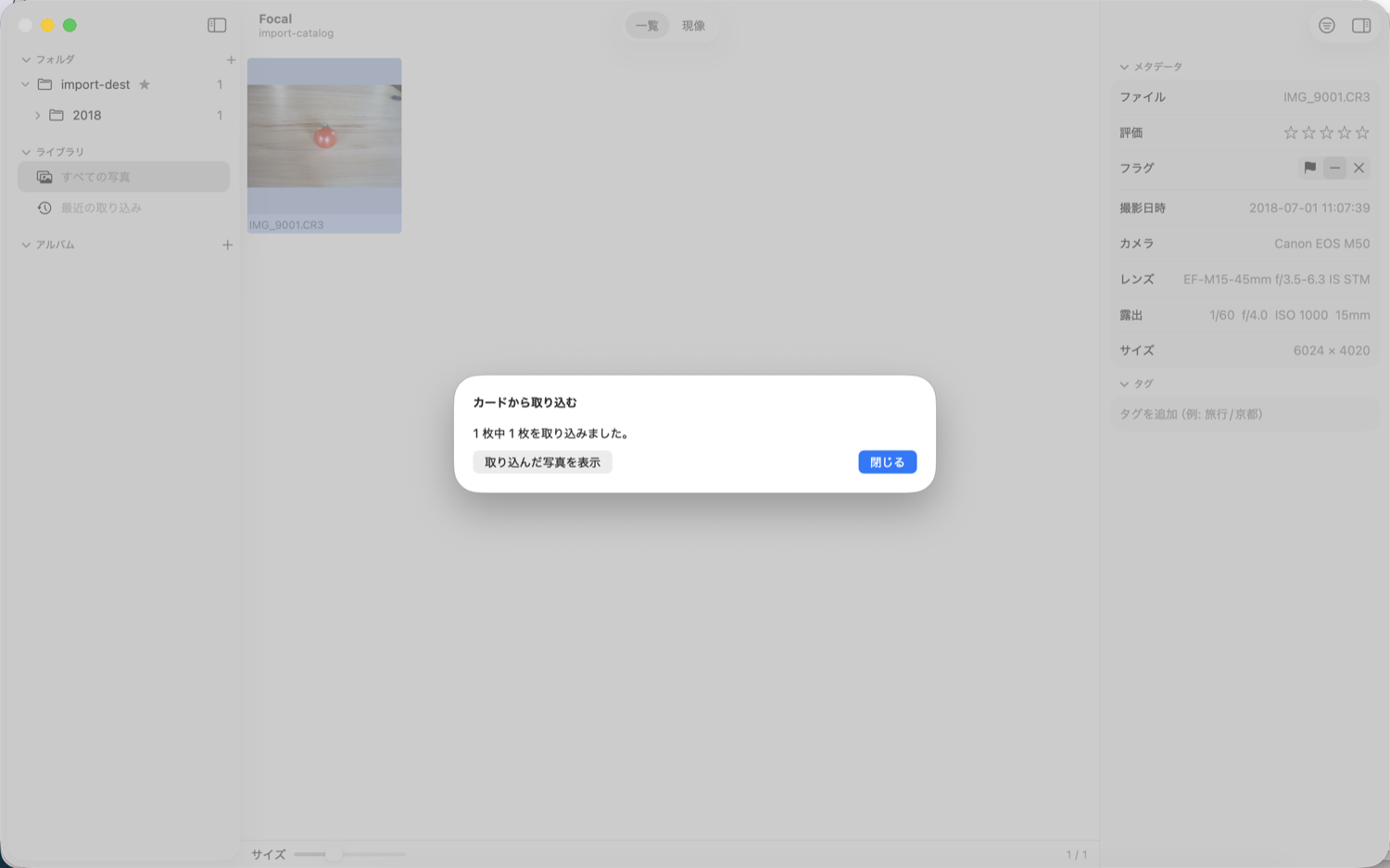Adjust the サイズ thumbnail size slider
This screenshot has height=868, width=1390.
(349, 854)
